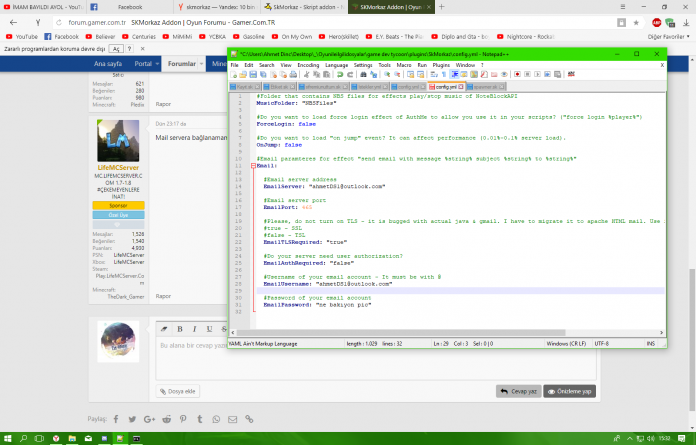696x445 pixels.
Task: Click the Stop Recording macro square icon
Action: click(527, 75)
